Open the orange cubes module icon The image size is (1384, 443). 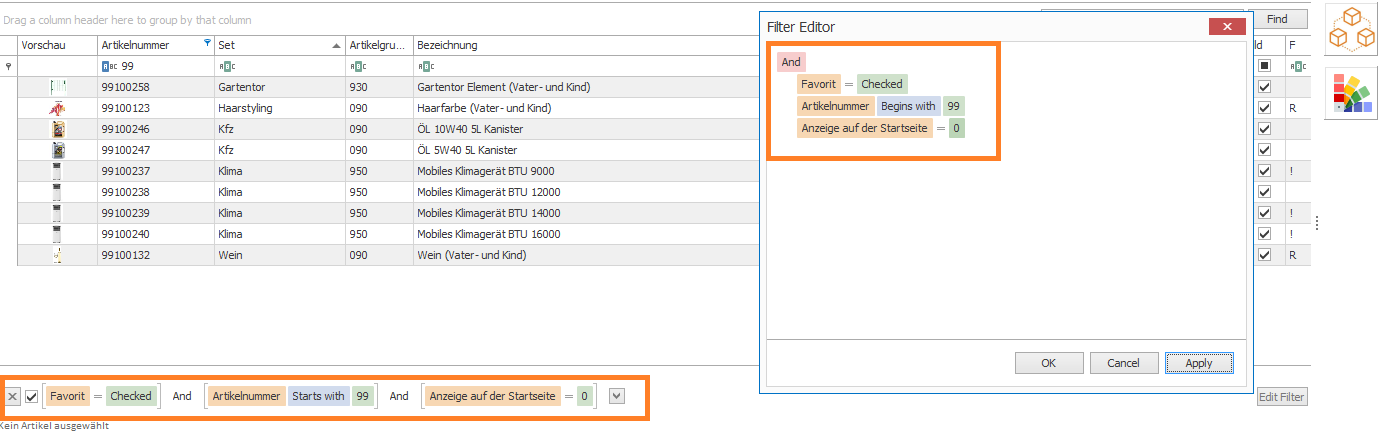click(x=1350, y=30)
